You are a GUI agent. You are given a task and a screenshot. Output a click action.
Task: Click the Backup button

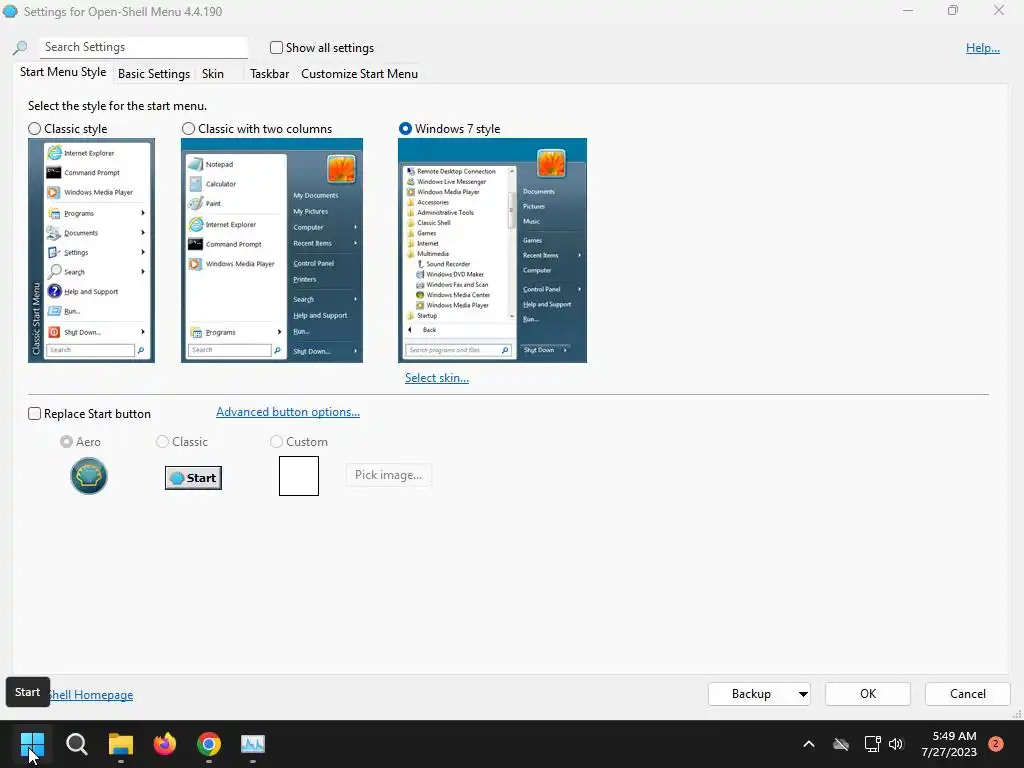(x=751, y=694)
